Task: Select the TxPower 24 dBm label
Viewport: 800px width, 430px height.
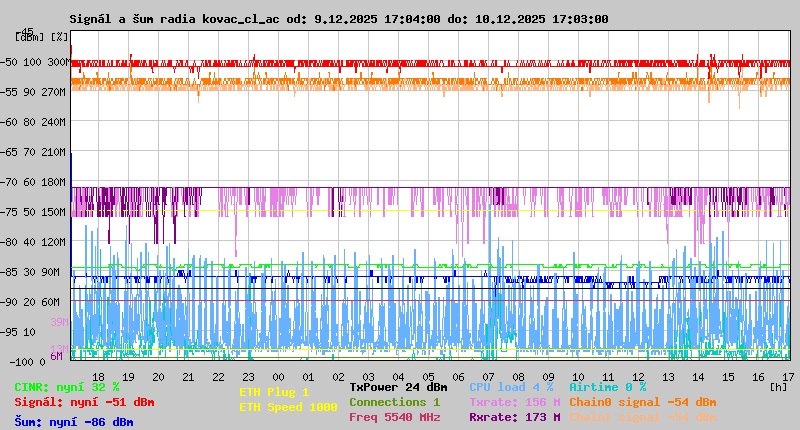Action: point(398,386)
